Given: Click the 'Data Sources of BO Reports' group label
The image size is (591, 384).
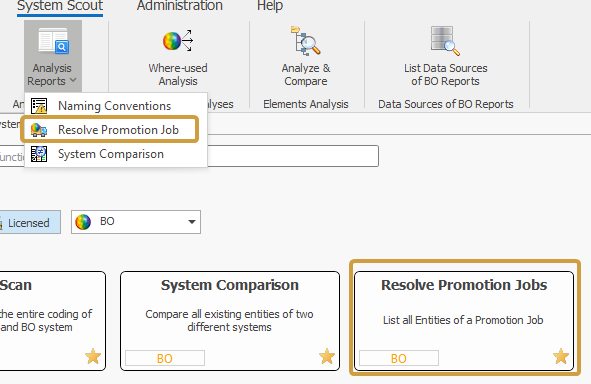Looking at the screenshot, I should click(446, 104).
